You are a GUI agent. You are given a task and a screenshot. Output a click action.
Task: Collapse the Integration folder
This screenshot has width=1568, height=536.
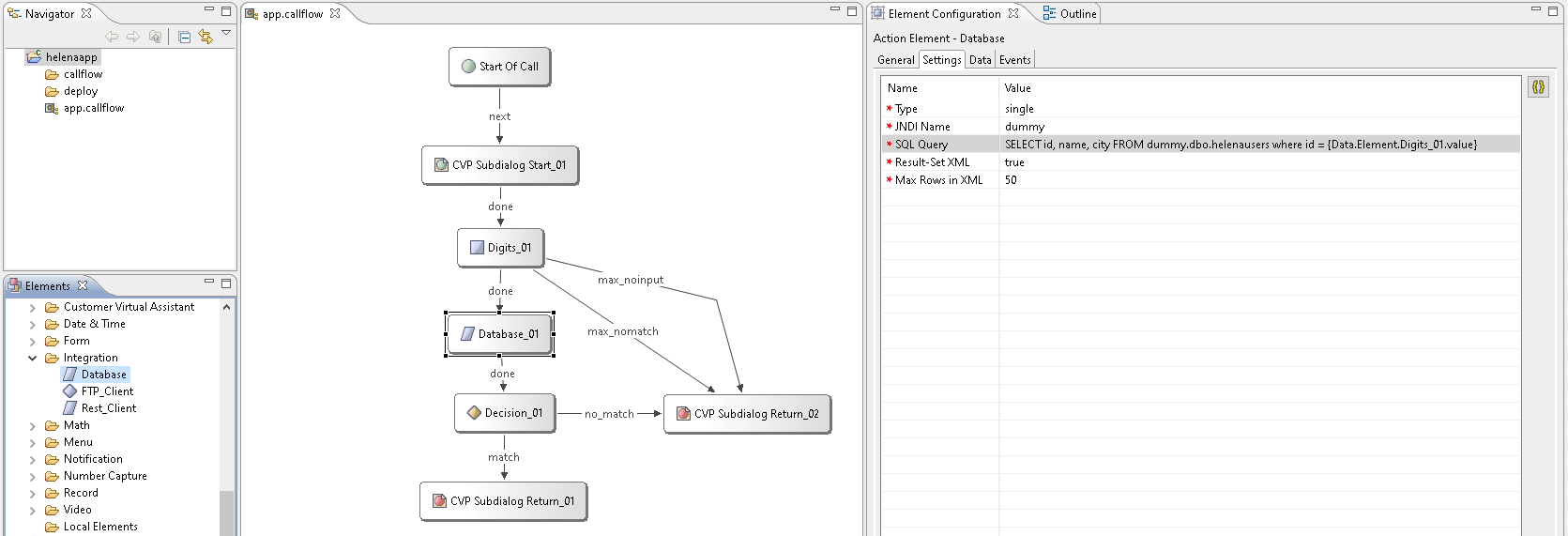point(33,358)
